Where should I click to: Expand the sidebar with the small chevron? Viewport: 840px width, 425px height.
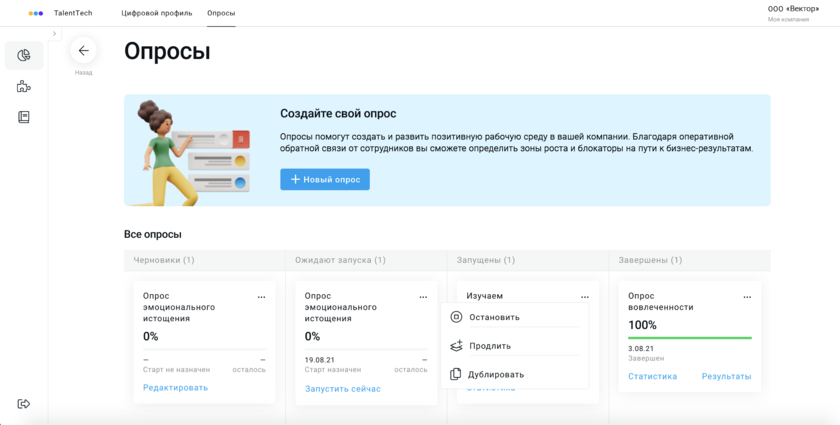pos(54,34)
